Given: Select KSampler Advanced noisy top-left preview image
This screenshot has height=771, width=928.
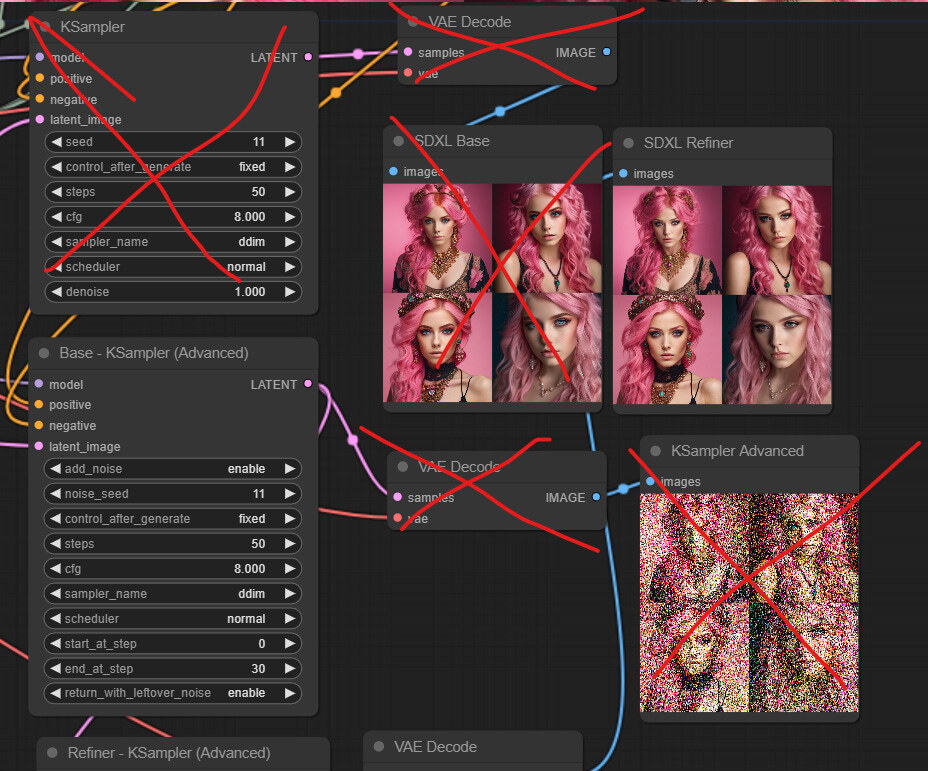Looking at the screenshot, I should pyautogui.click(x=694, y=548).
